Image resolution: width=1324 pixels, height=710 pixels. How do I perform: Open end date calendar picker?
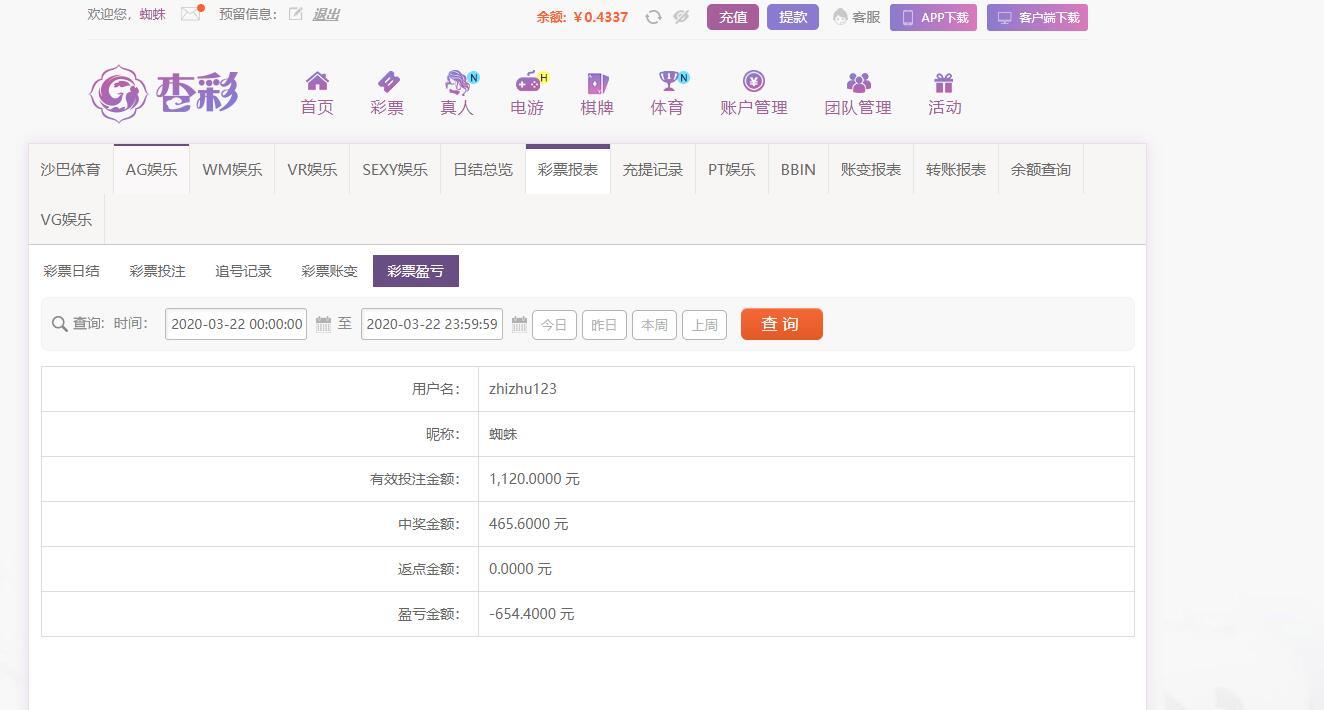point(519,324)
